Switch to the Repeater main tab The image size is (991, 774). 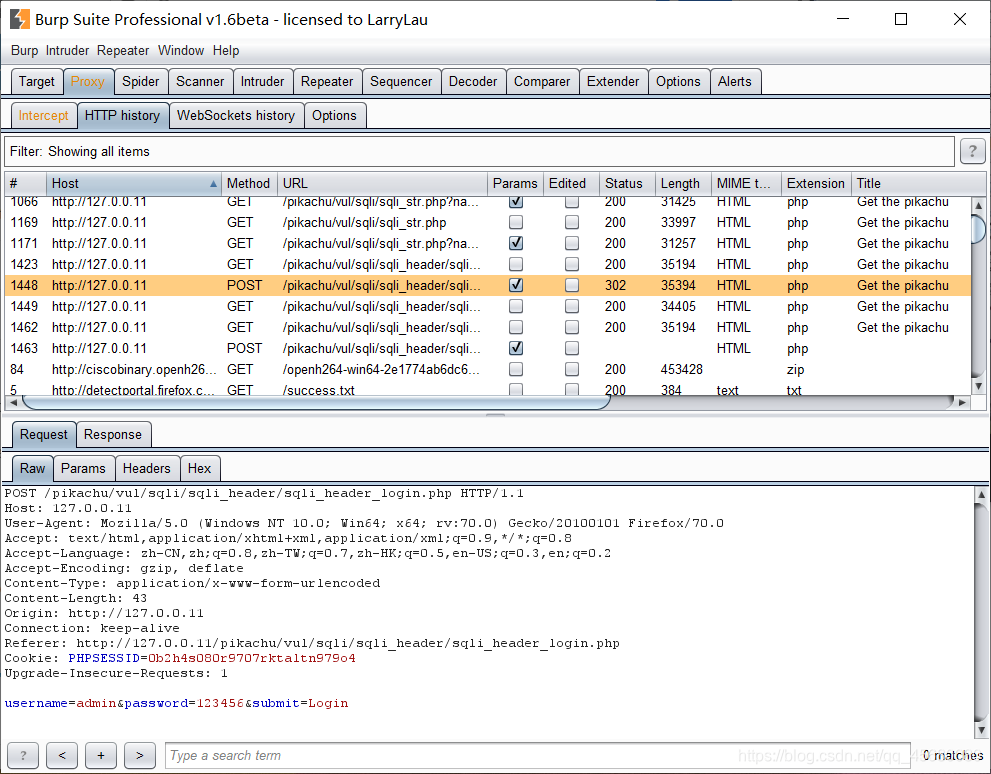pos(327,82)
